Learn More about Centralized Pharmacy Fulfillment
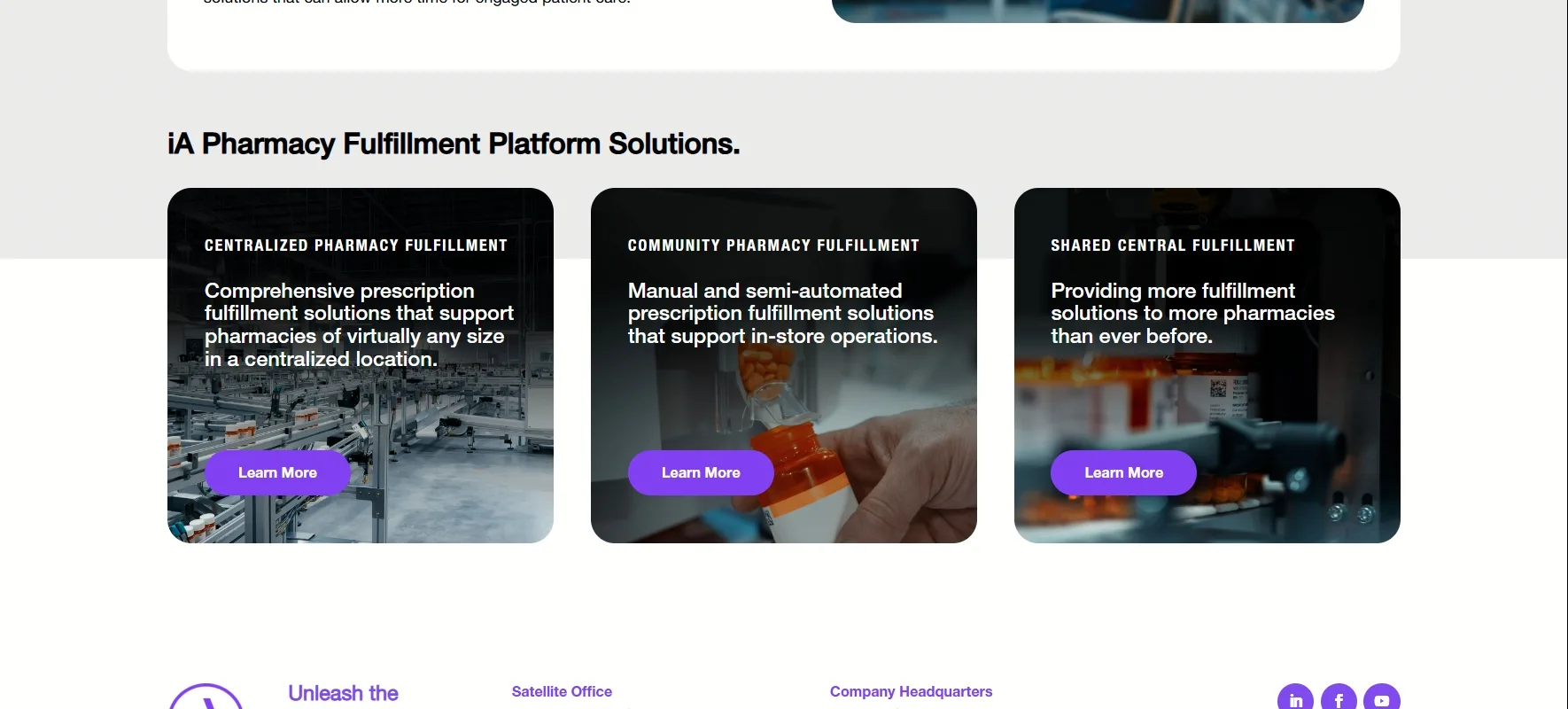This screenshot has height=709, width=1568. point(277,472)
